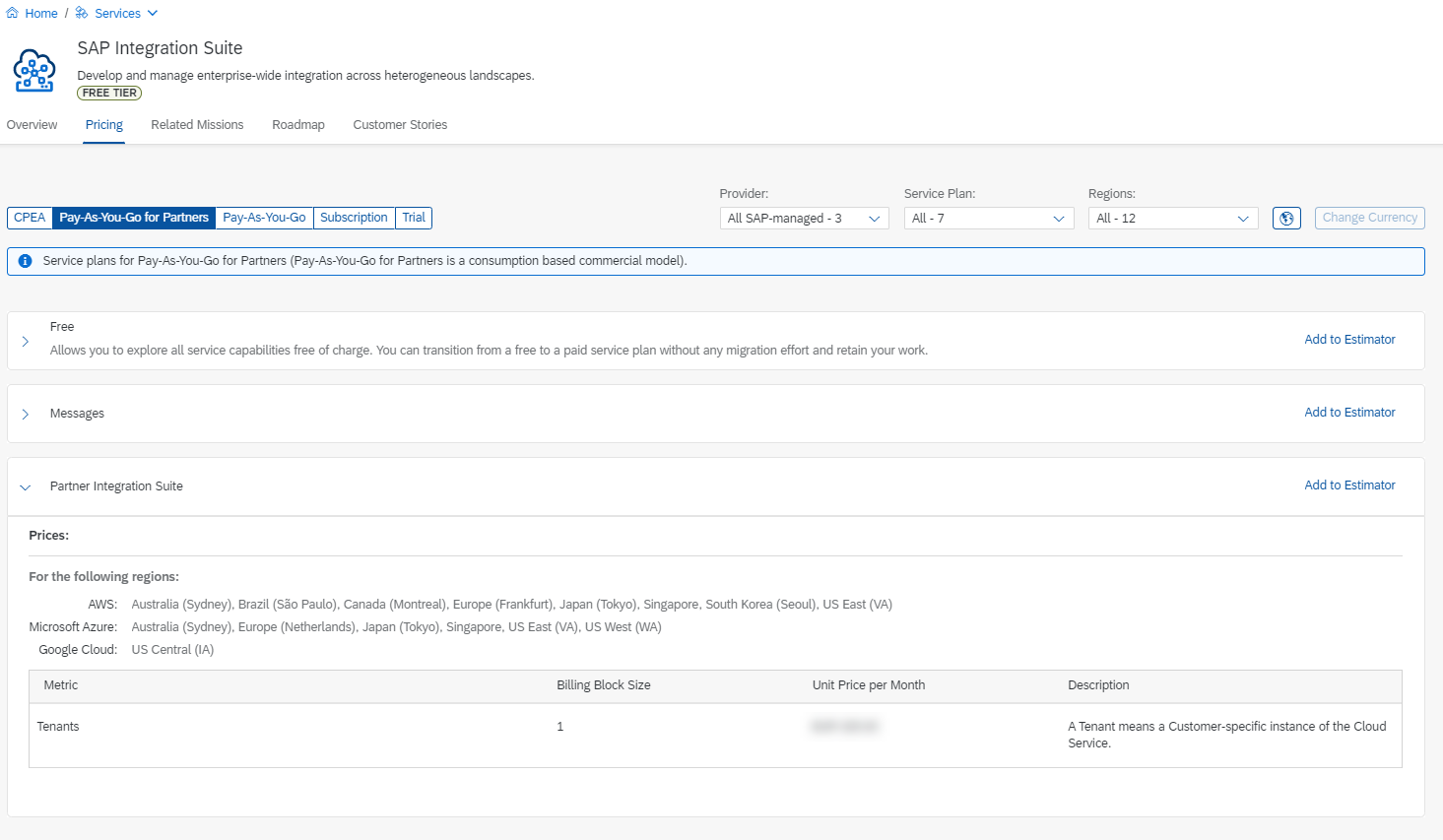Click the info icon in the message strip
Screen dimensions: 1443x840
point(26,261)
